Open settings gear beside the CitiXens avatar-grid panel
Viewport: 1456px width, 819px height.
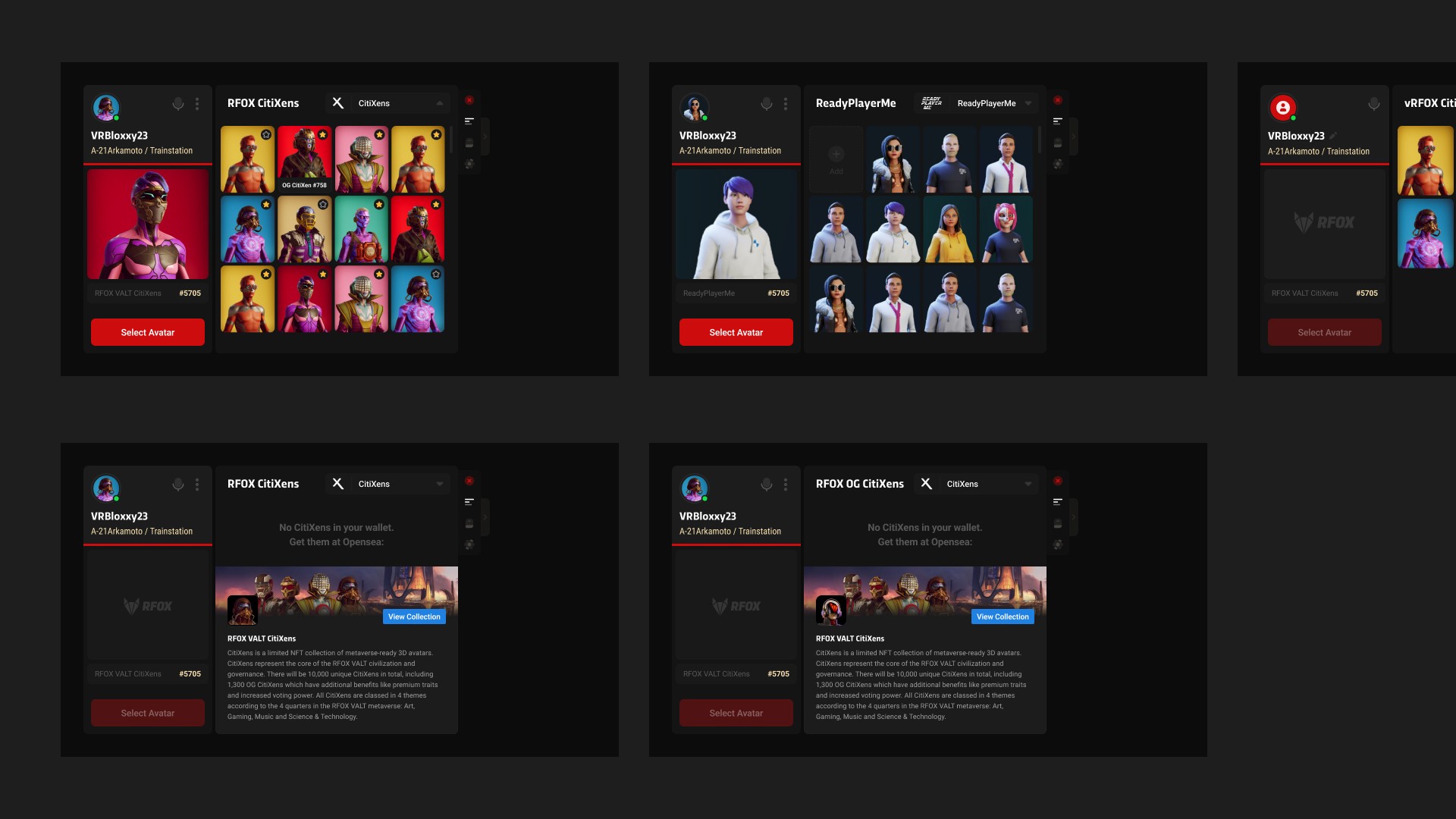pyautogui.click(x=469, y=163)
